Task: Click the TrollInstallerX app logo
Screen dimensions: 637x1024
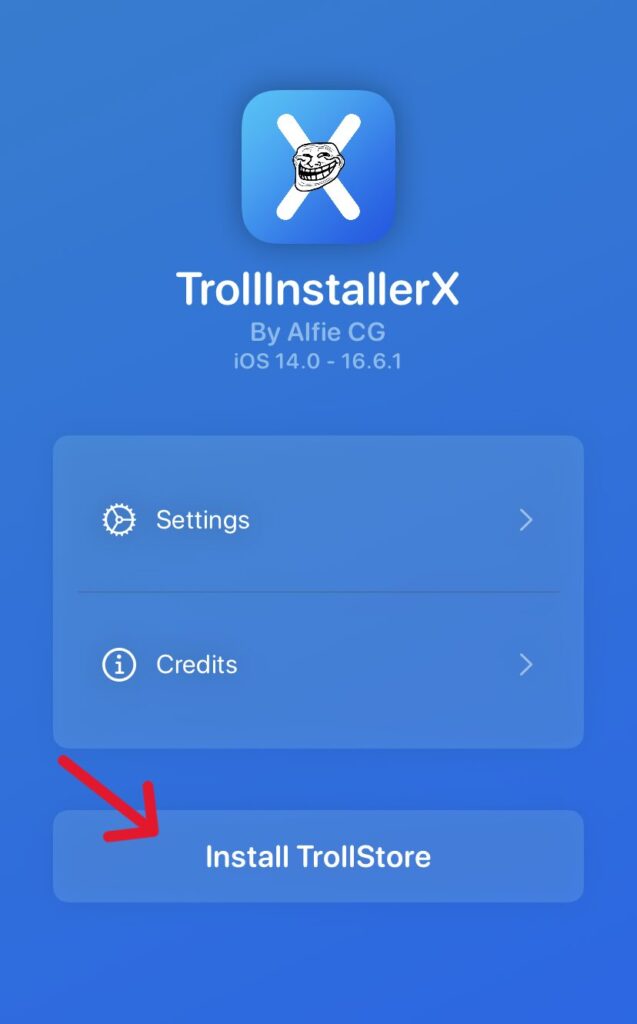Action: pyautogui.click(x=318, y=167)
